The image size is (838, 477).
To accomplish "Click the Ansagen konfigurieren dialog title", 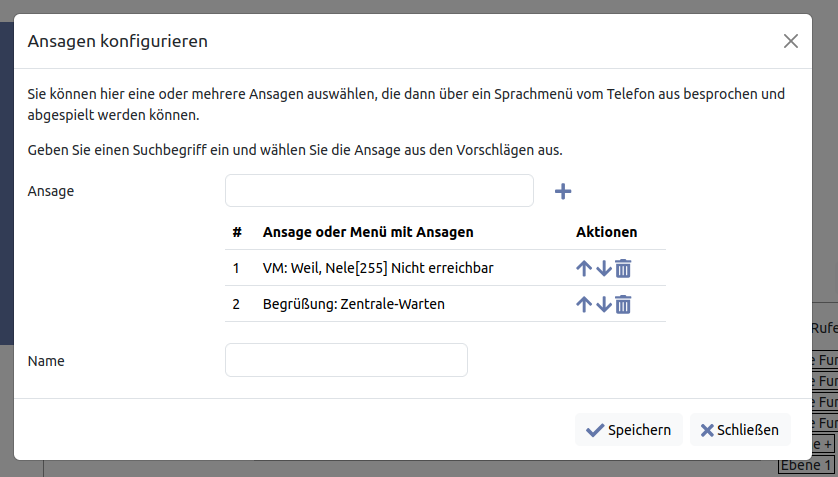I will 117,41.
